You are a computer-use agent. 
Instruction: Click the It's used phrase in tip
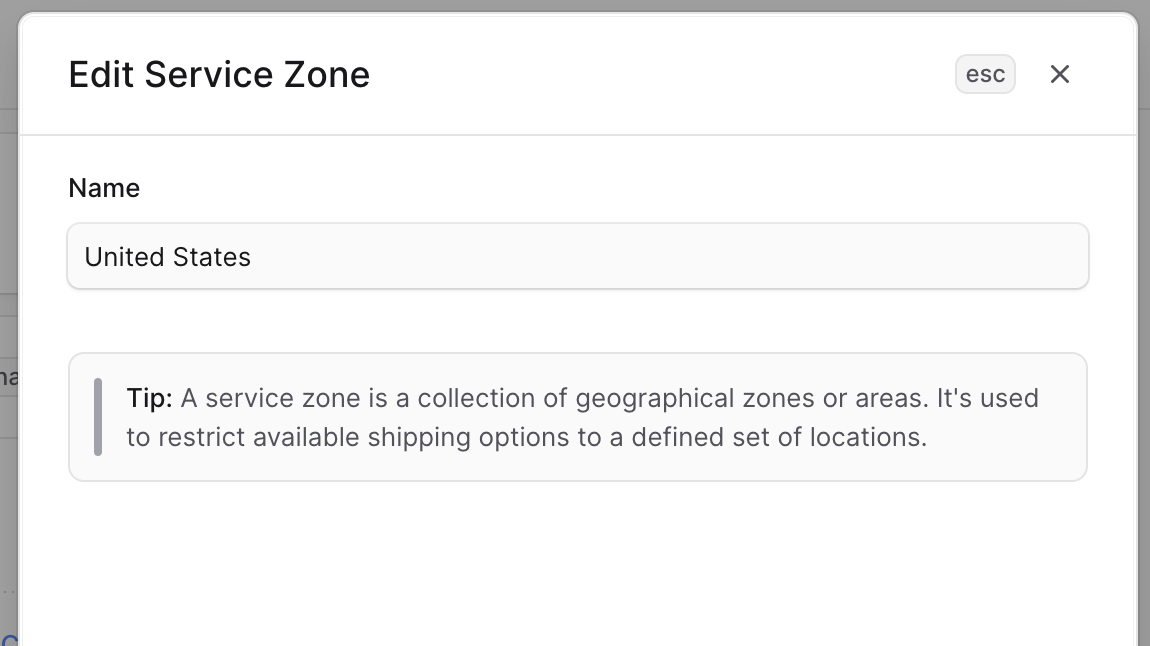987,398
